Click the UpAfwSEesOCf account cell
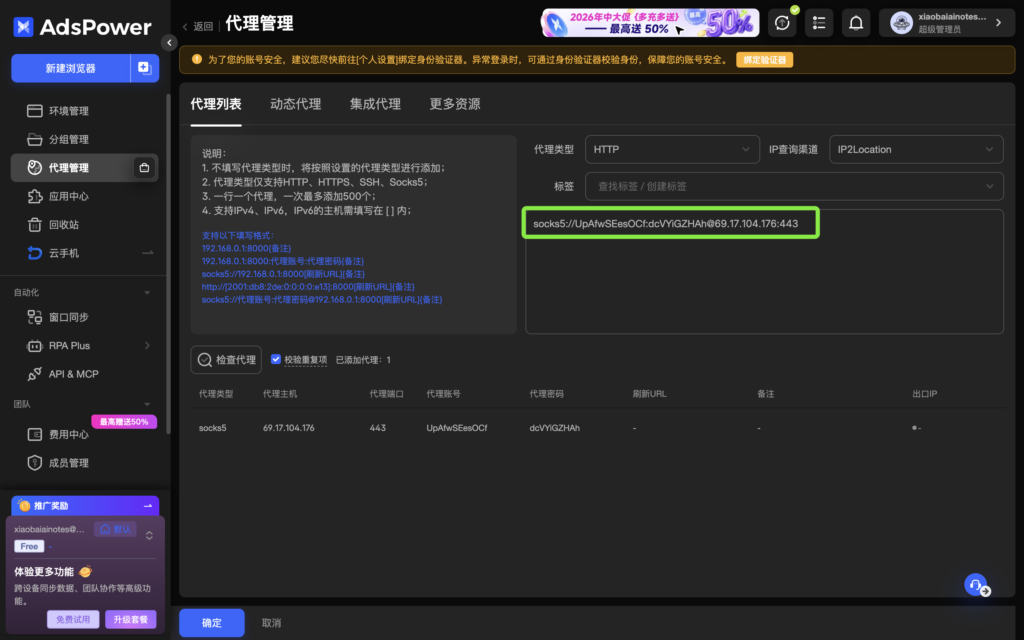The image size is (1024, 640). pos(457,428)
